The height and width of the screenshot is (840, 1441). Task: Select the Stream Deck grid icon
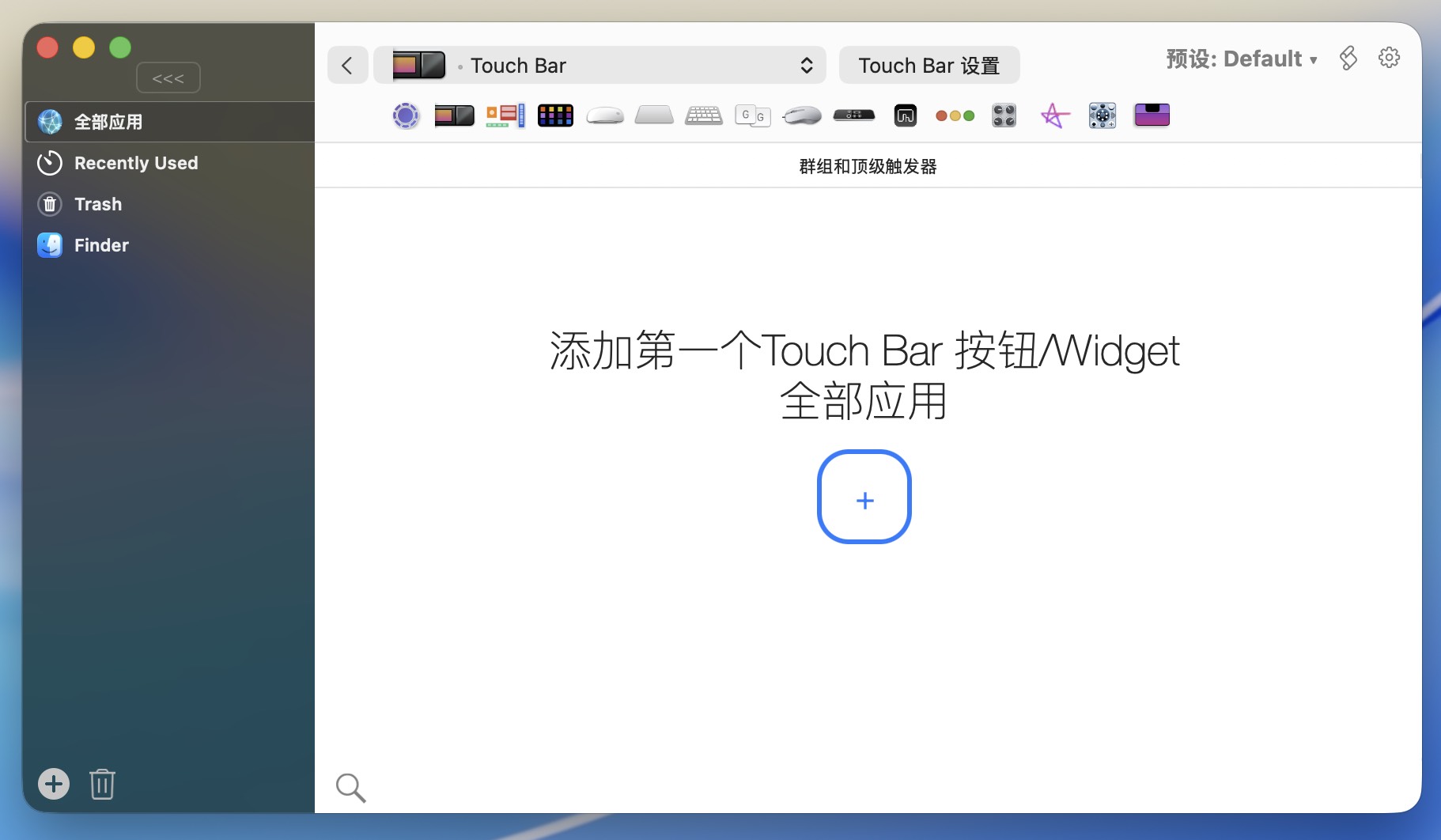click(555, 116)
